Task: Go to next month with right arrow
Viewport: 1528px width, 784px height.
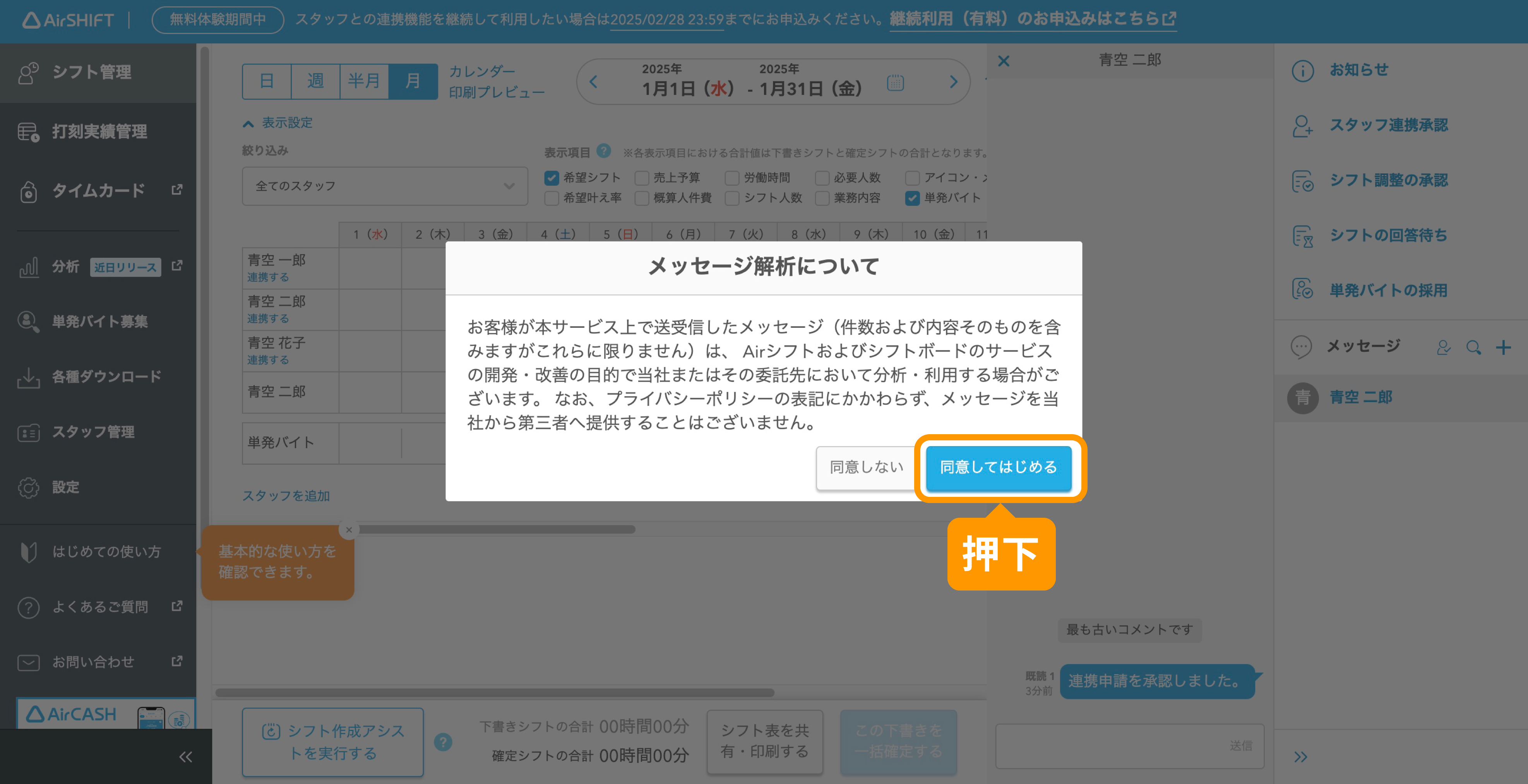Action: [954, 82]
